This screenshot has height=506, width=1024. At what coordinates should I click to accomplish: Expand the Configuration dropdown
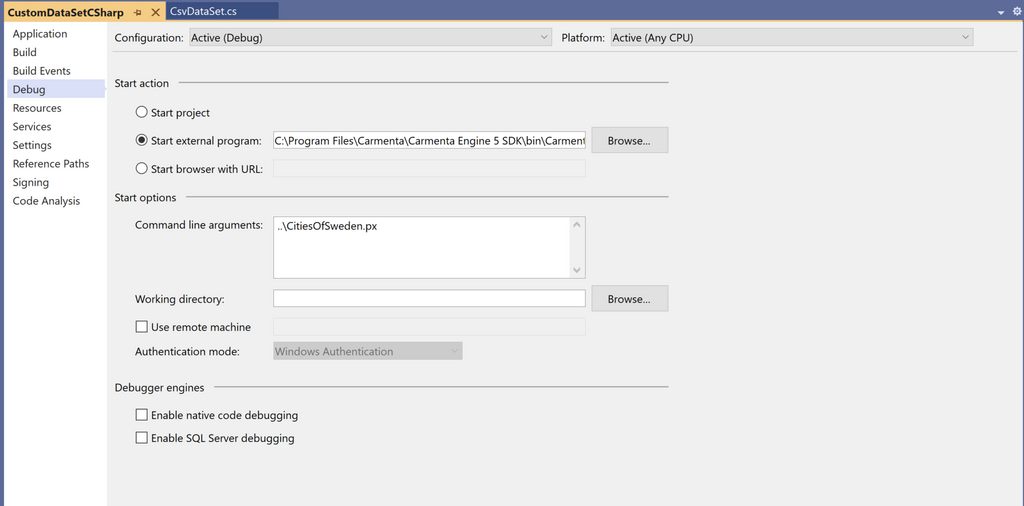[x=370, y=38]
